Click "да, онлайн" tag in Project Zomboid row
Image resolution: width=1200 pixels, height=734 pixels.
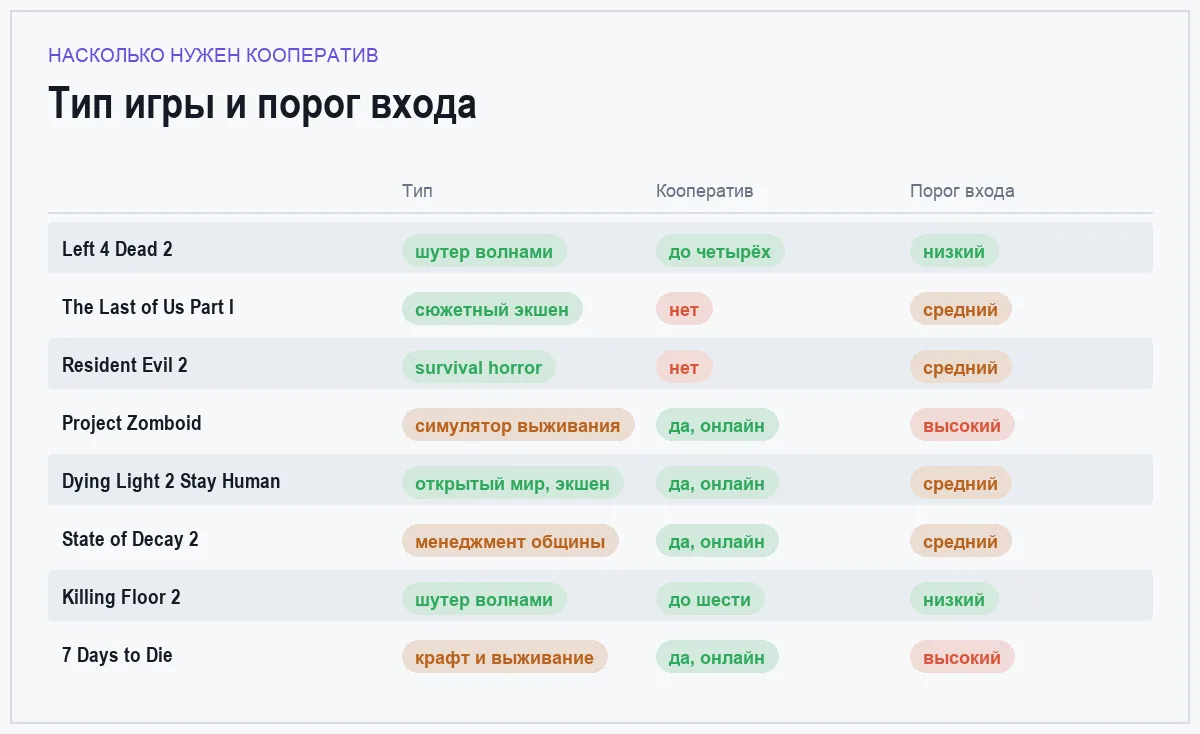pos(717,426)
